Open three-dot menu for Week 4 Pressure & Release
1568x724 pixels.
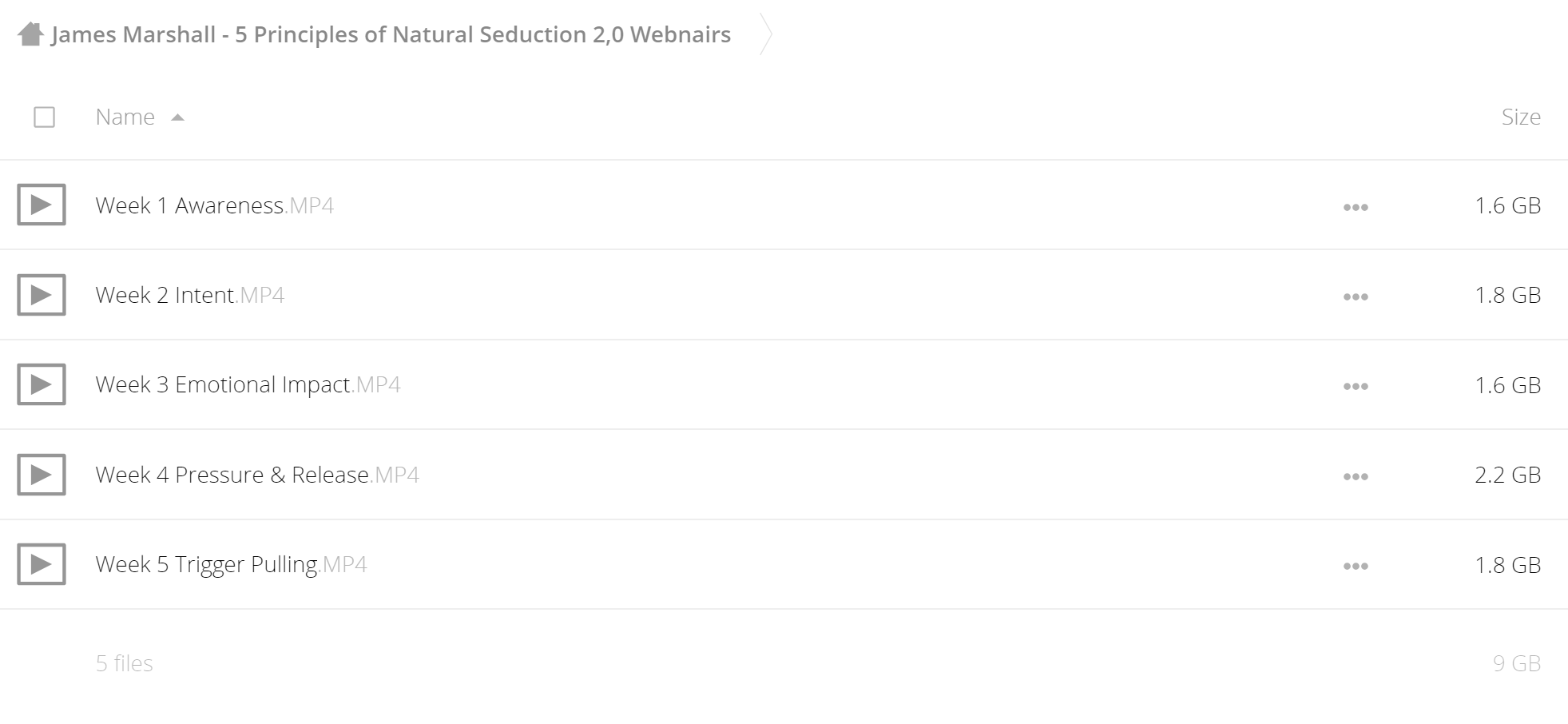(1356, 476)
